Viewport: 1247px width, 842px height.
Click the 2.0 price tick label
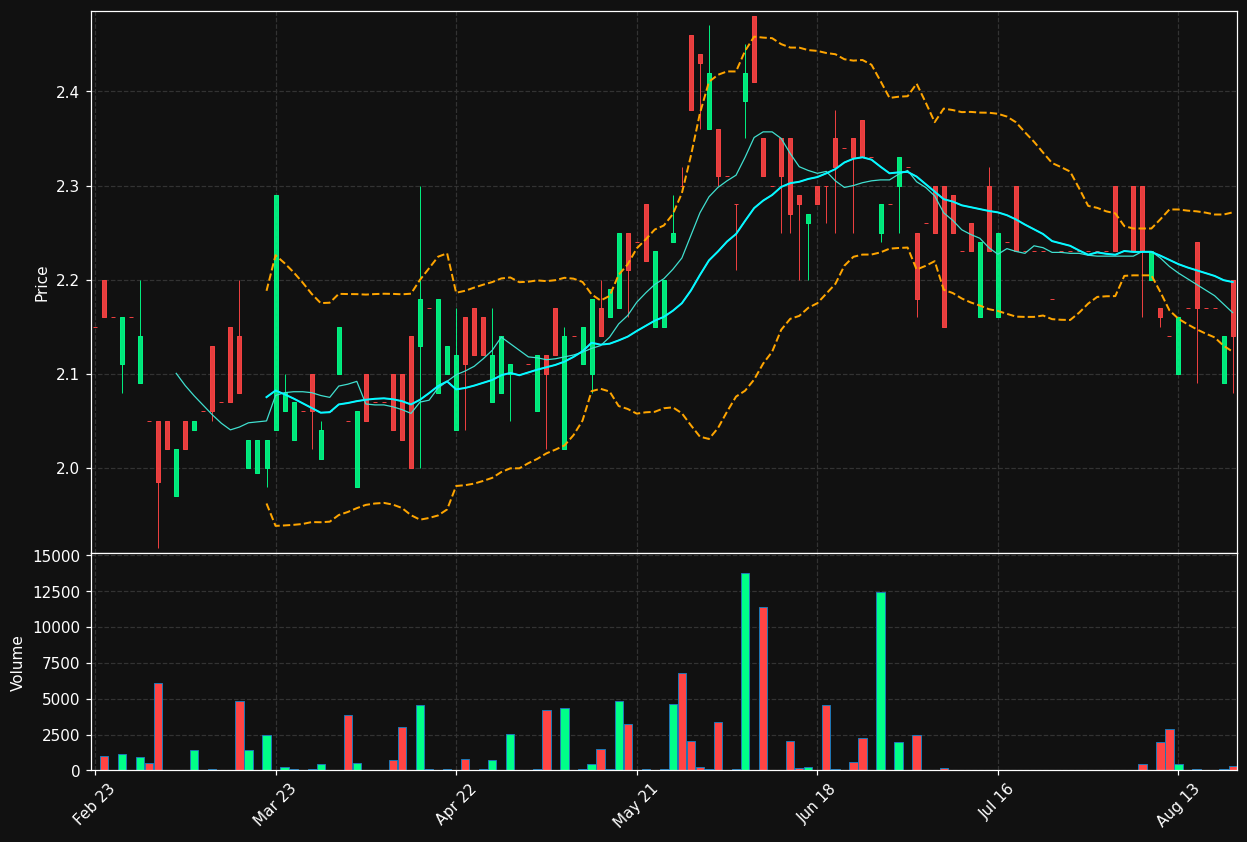pos(68,468)
